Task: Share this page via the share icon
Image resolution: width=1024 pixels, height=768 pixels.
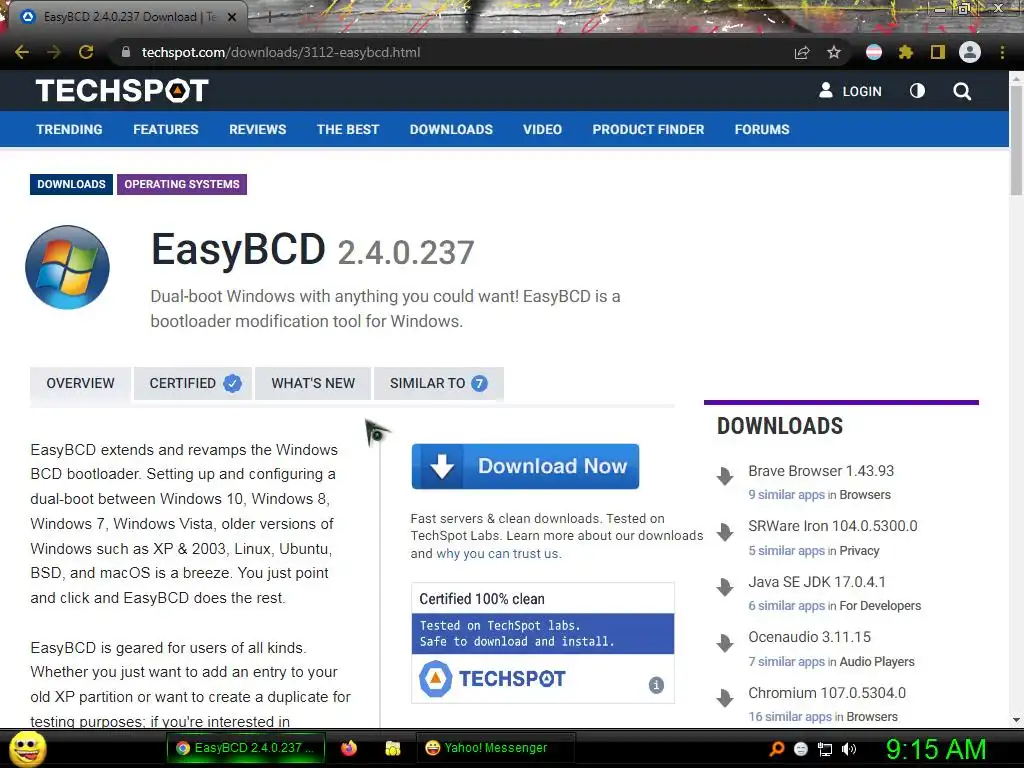Action: coord(802,52)
